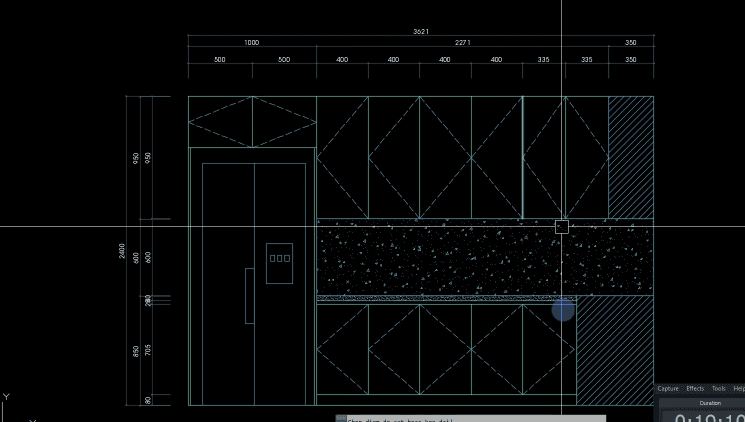Select the refrigerator door handle rectangle
Viewport: 745px width, 422px height.
[249, 296]
